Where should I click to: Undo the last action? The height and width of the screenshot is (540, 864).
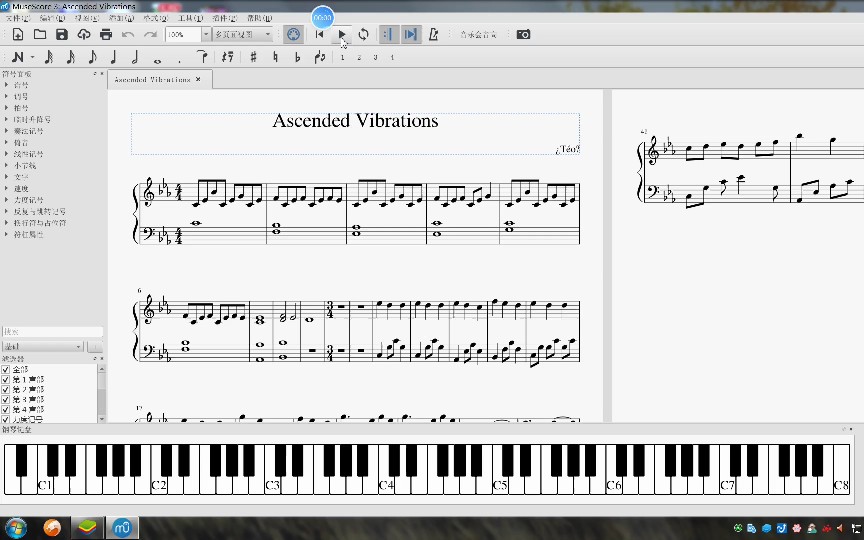pos(128,34)
